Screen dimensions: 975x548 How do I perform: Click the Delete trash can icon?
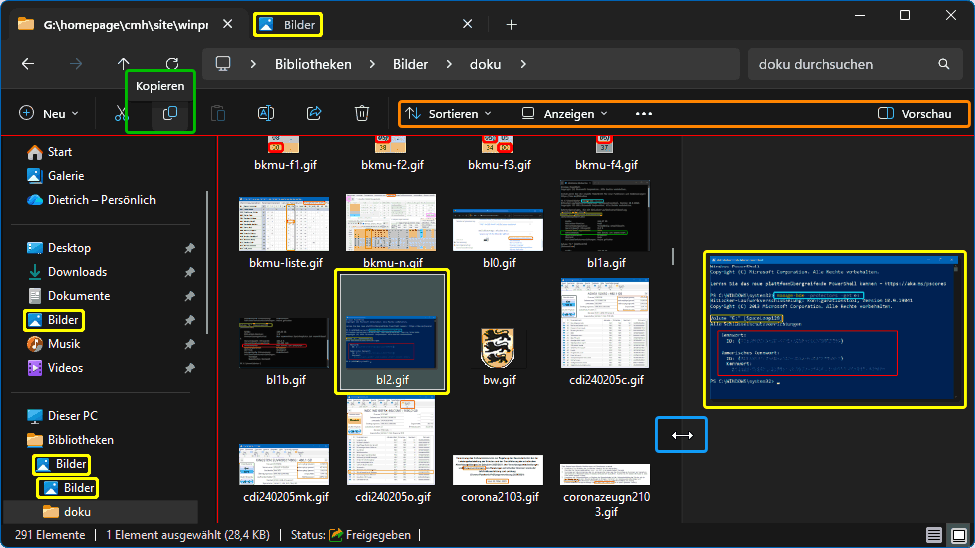click(x=362, y=114)
